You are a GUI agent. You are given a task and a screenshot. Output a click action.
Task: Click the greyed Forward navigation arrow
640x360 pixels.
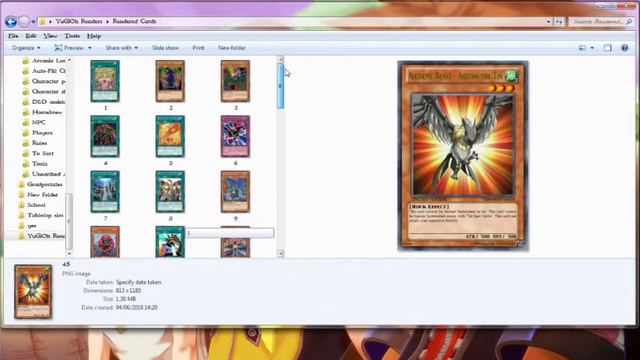24,21
